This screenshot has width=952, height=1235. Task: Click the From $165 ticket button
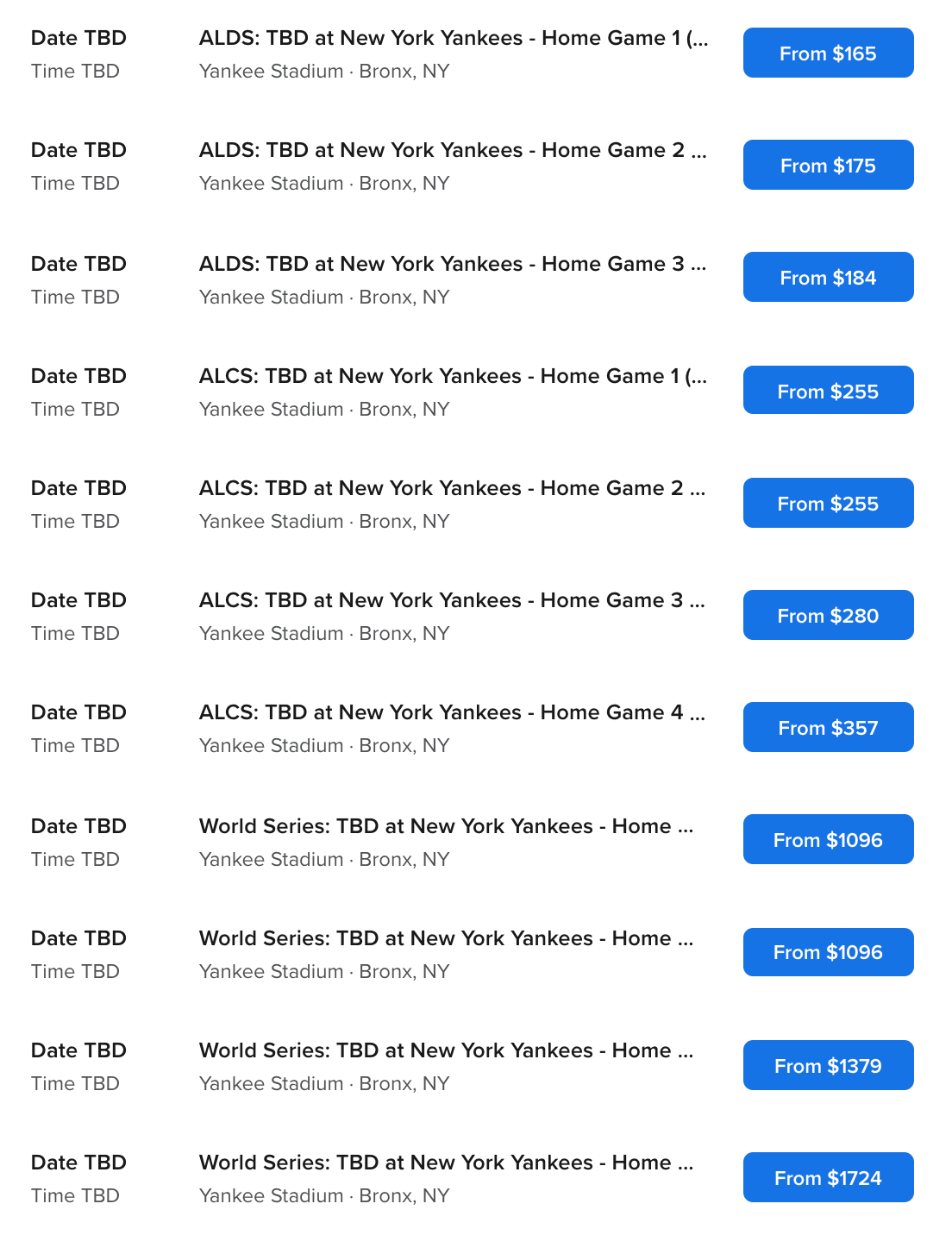(x=828, y=53)
